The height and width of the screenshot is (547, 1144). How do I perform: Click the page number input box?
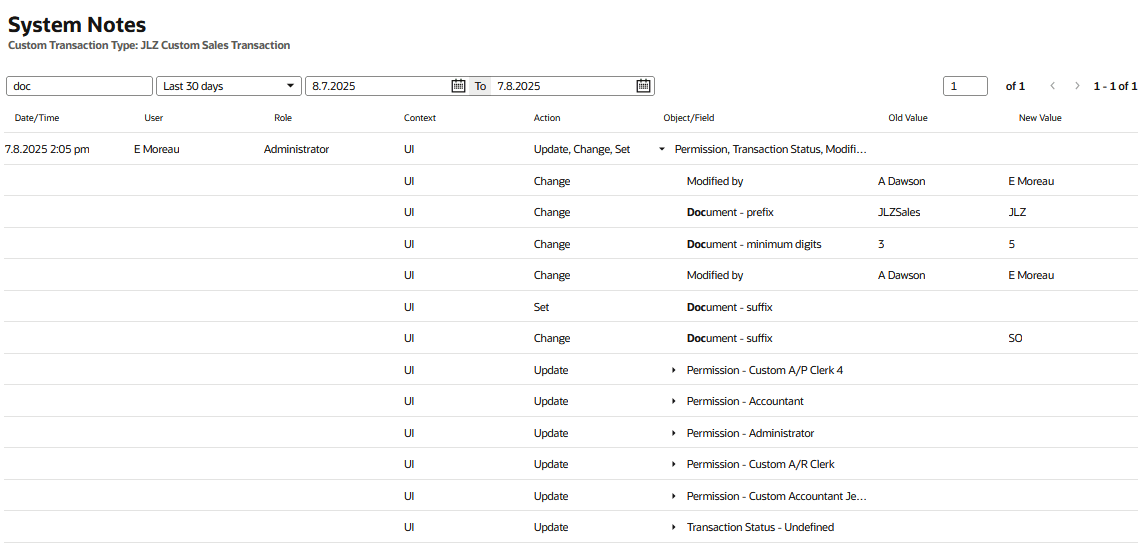click(965, 86)
